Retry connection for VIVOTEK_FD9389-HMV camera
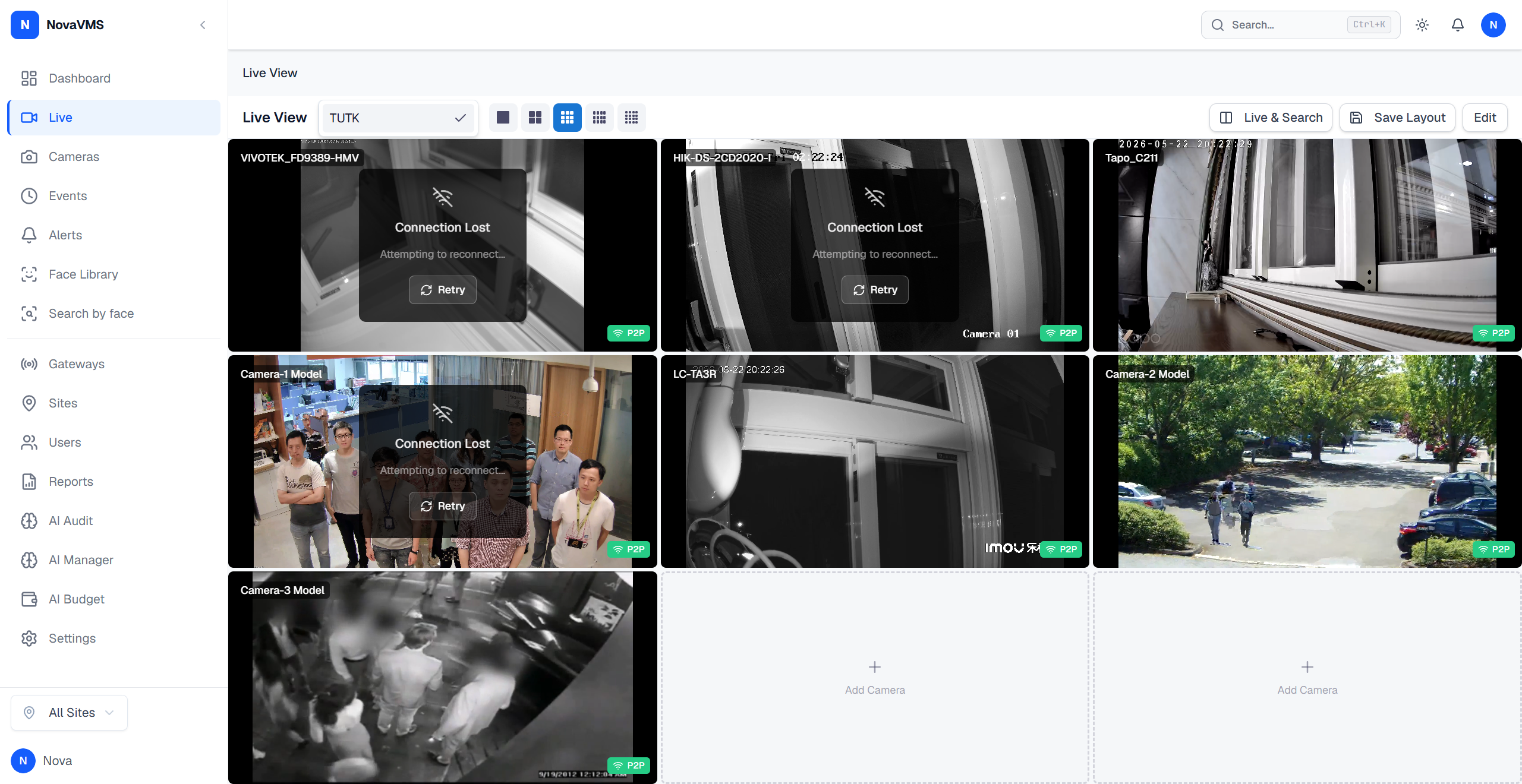This screenshot has width=1522, height=784. [x=442, y=290]
